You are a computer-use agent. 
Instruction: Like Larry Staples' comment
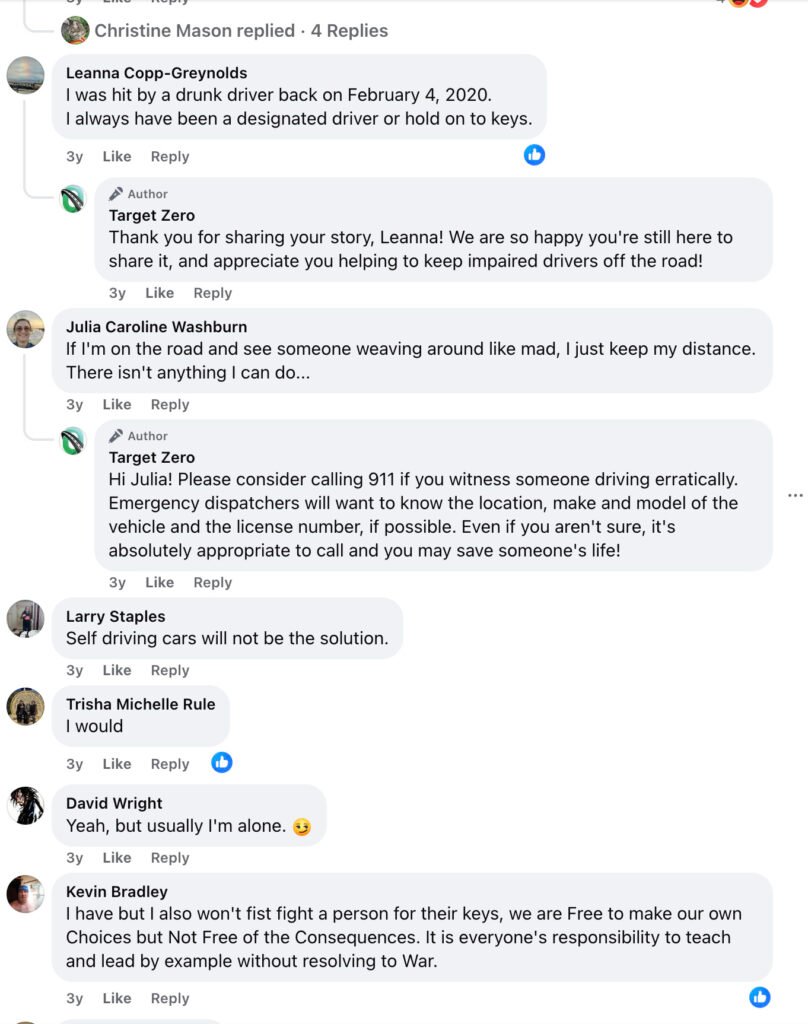(117, 670)
